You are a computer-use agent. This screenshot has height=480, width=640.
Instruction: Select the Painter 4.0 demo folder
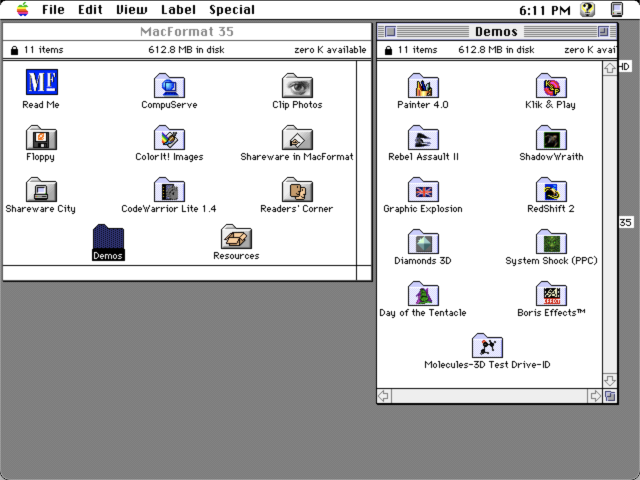tap(423, 85)
